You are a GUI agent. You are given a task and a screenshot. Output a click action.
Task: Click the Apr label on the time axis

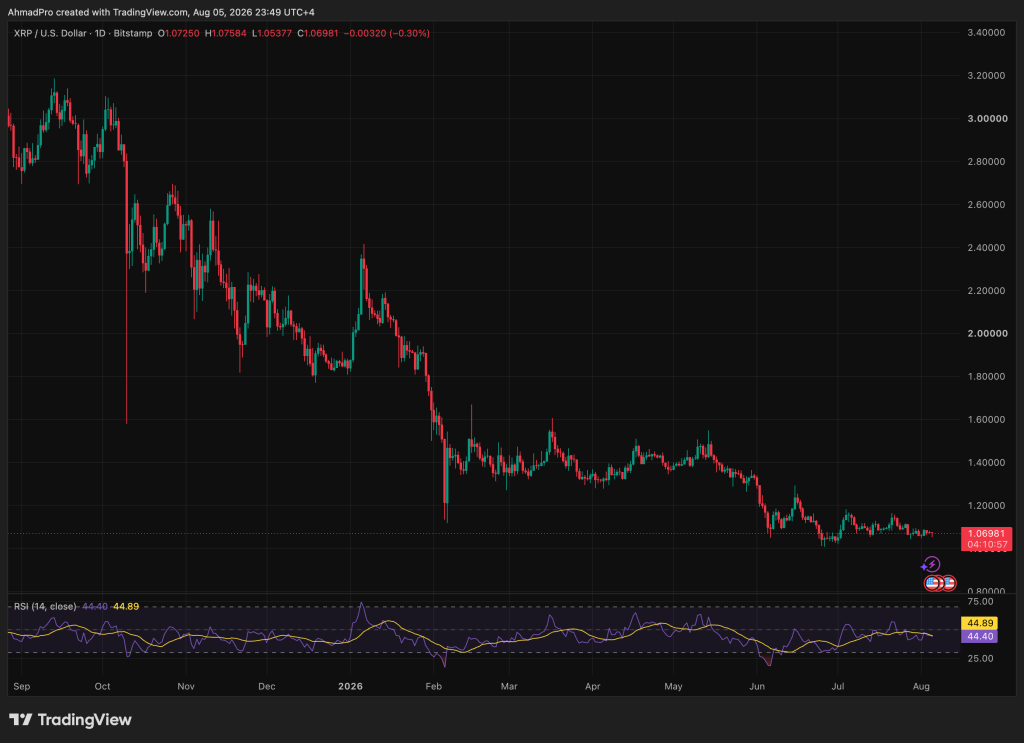click(x=592, y=686)
